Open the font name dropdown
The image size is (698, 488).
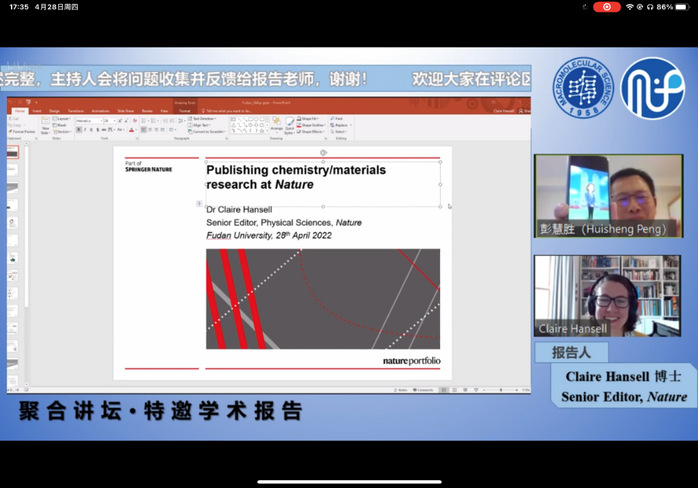click(x=91, y=120)
